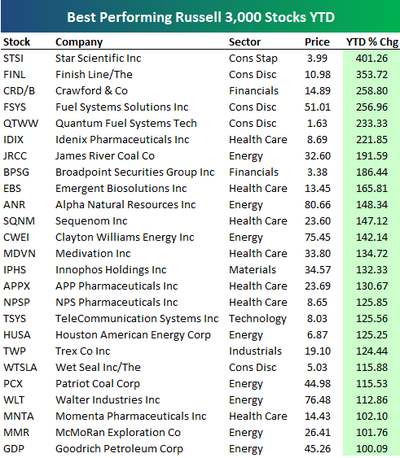The height and width of the screenshot is (458, 400).
Task: Click the QTWW ticker symbol
Action: 21,123
